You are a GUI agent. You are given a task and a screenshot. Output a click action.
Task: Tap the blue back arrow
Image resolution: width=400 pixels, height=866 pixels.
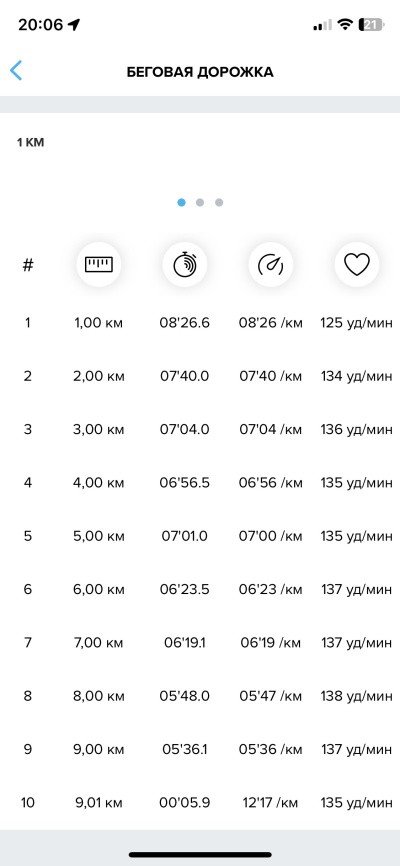click(x=16, y=71)
